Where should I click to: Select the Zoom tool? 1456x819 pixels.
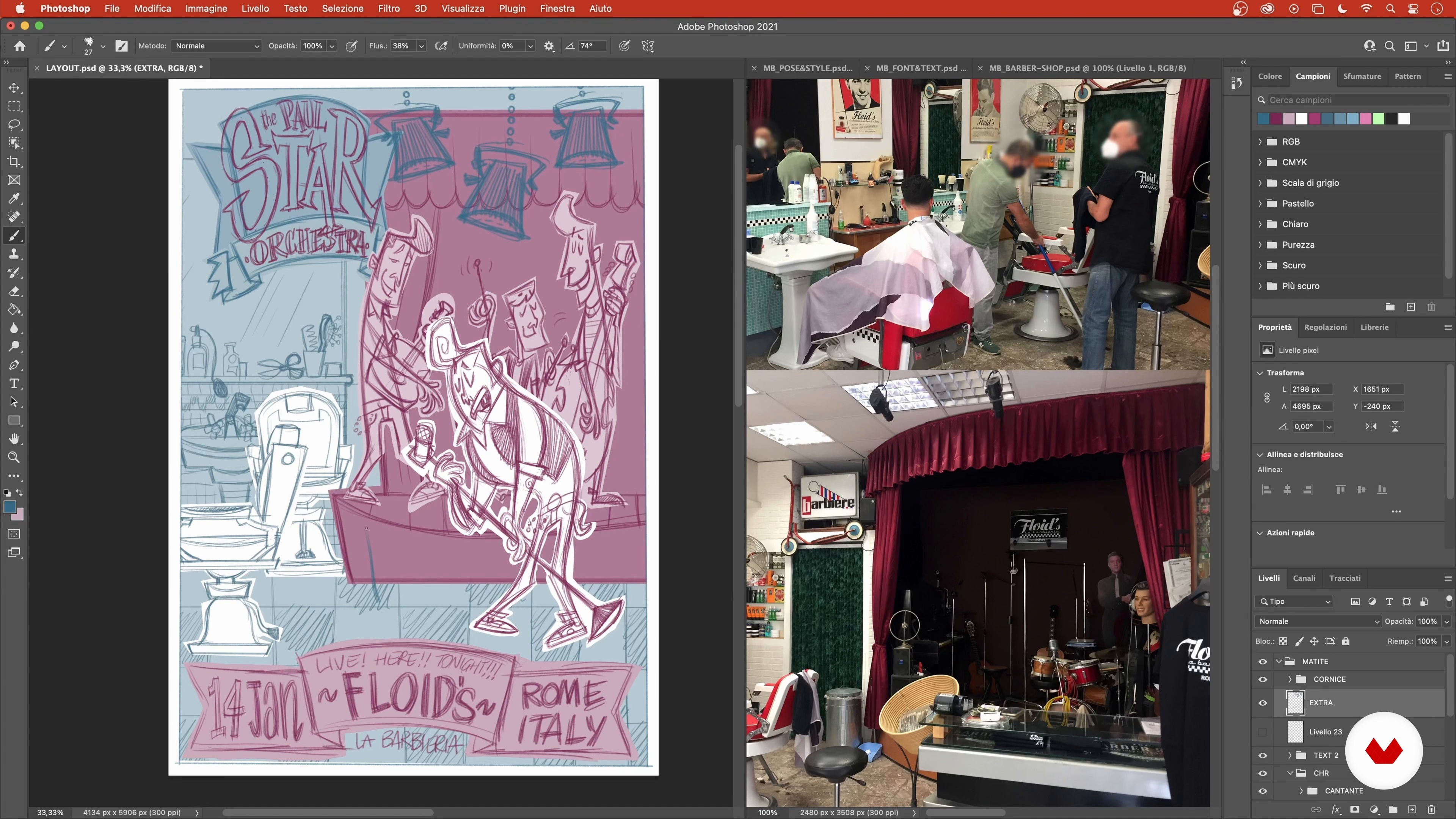click(x=14, y=457)
